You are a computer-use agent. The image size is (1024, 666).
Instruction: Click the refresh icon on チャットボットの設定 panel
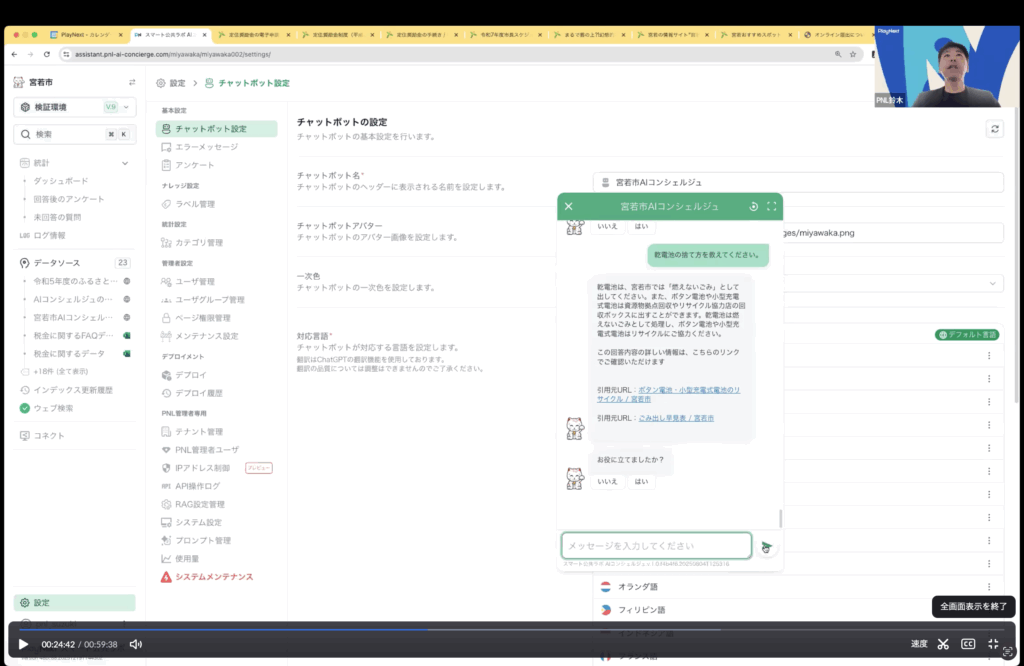pos(994,128)
